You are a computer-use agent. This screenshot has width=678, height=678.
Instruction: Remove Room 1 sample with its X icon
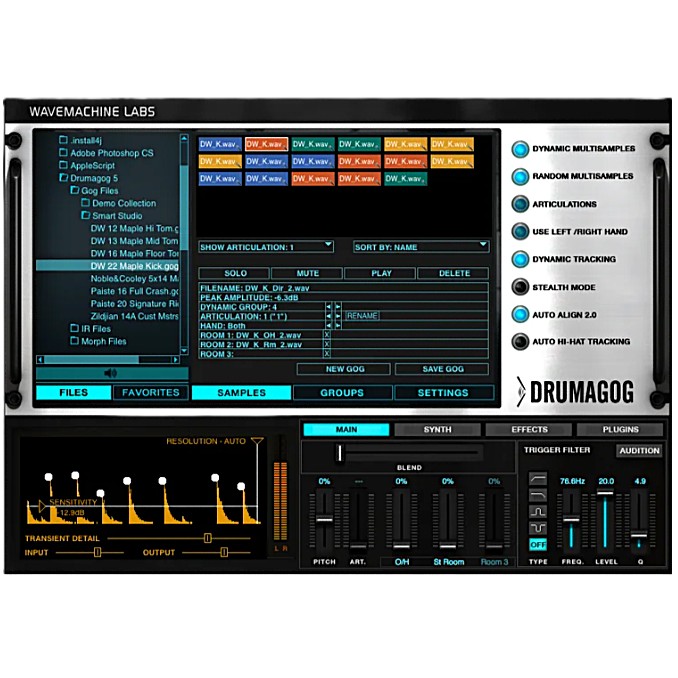click(x=327, y=335)
